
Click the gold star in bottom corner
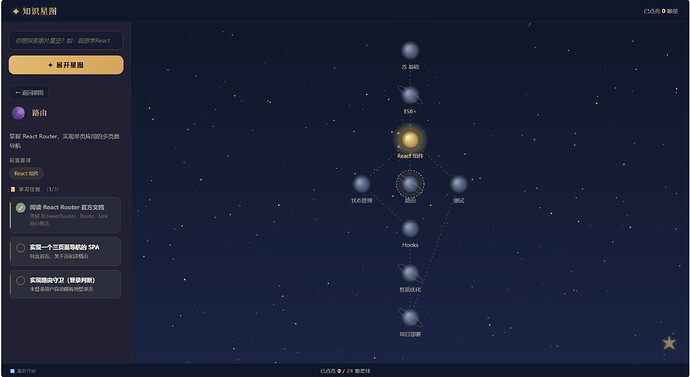669,343
